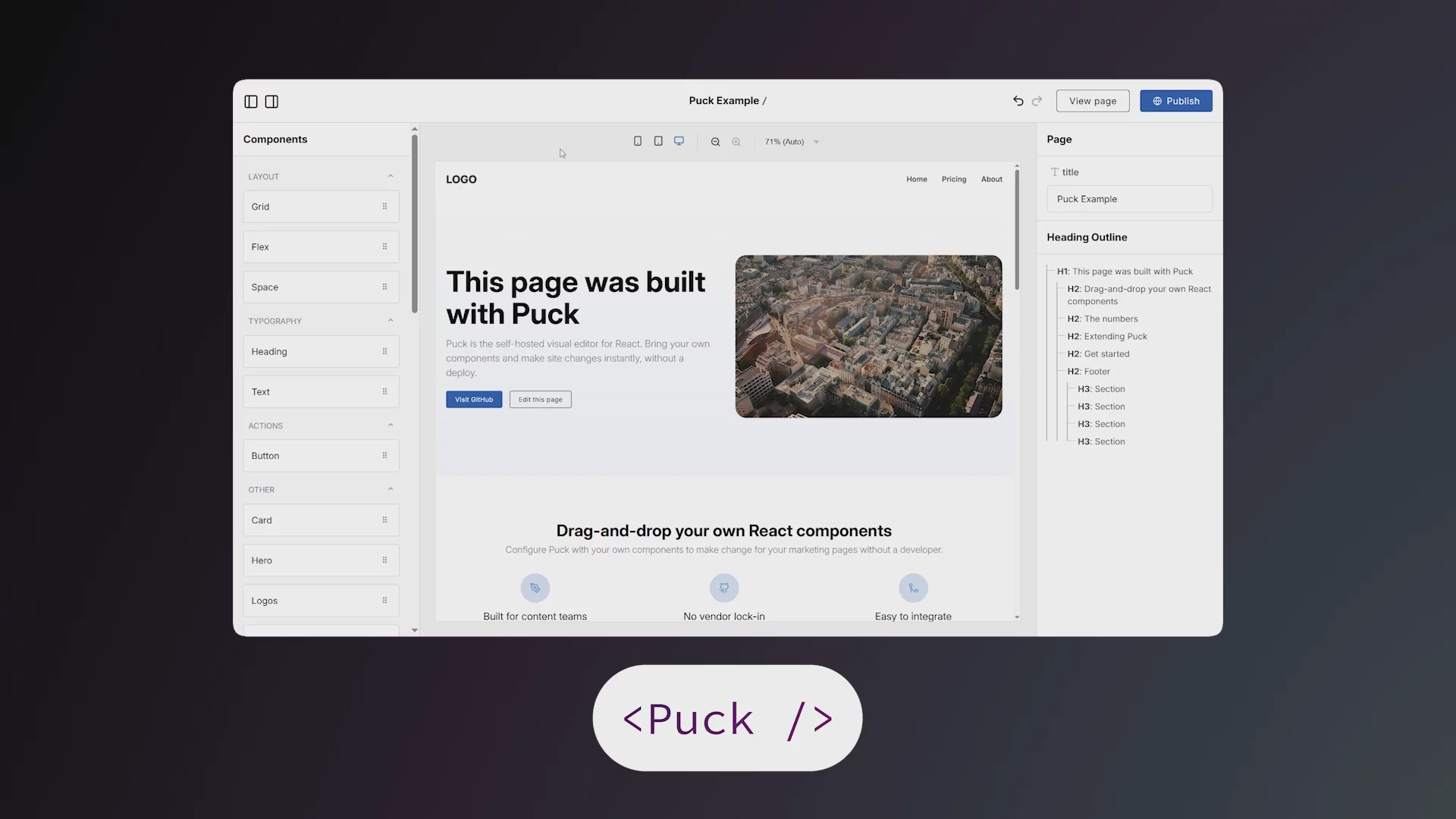Open the 71% zoom level dropdown
Screen dimensions: 1456x819
coord(791,141)
